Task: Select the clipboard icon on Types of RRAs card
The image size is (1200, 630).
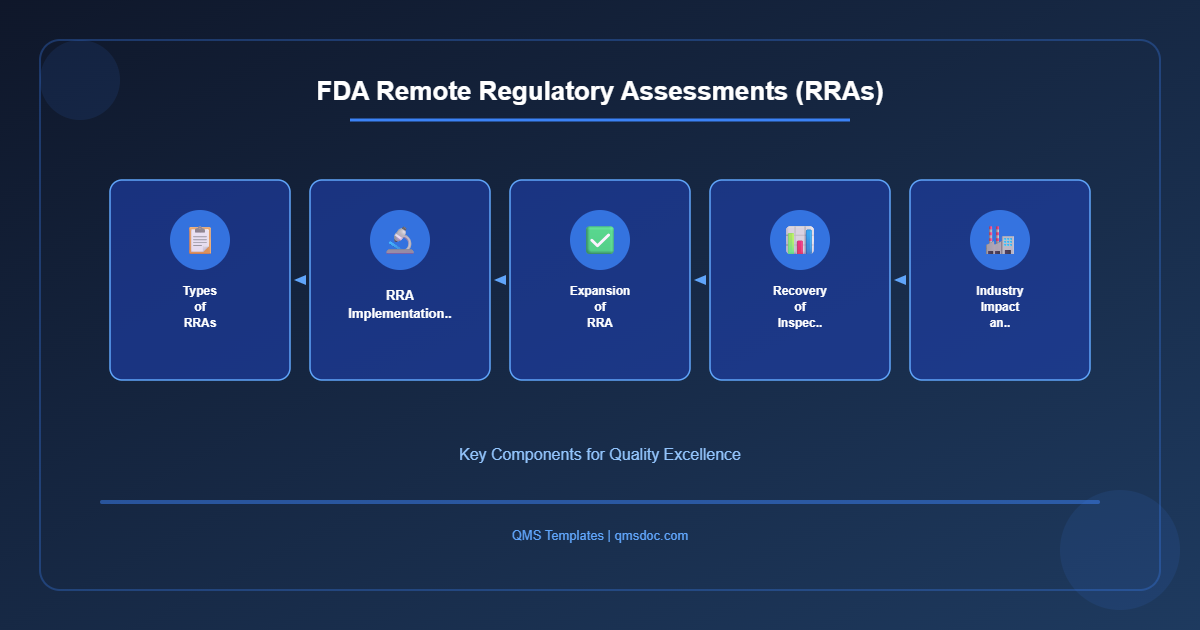Action: [x=199, y=239]
